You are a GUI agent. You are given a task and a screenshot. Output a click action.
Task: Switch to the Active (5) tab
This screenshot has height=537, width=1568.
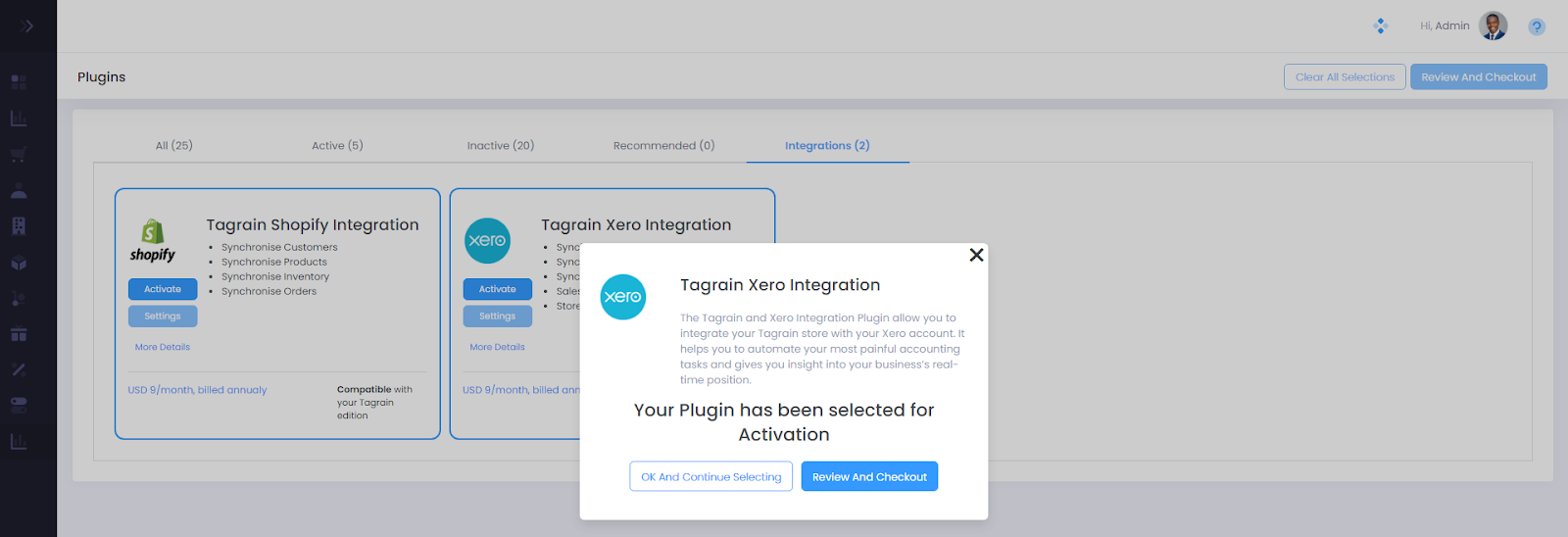coord(337,145)
